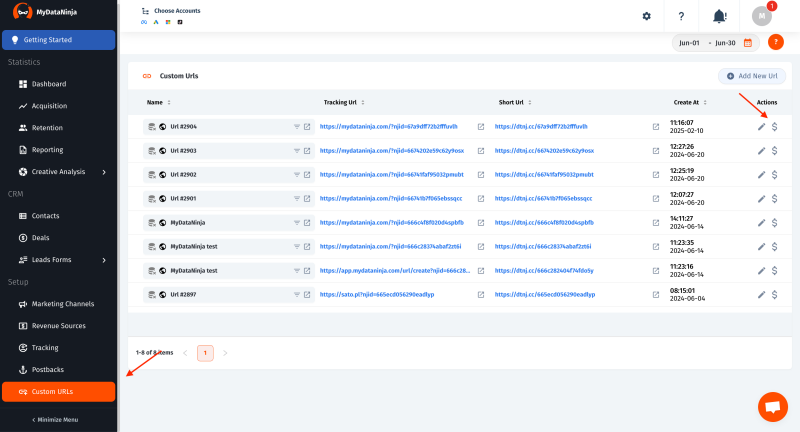800x432 pixels.
Task: Expand the Leads Forms submenu
Action: coord(104,260)
